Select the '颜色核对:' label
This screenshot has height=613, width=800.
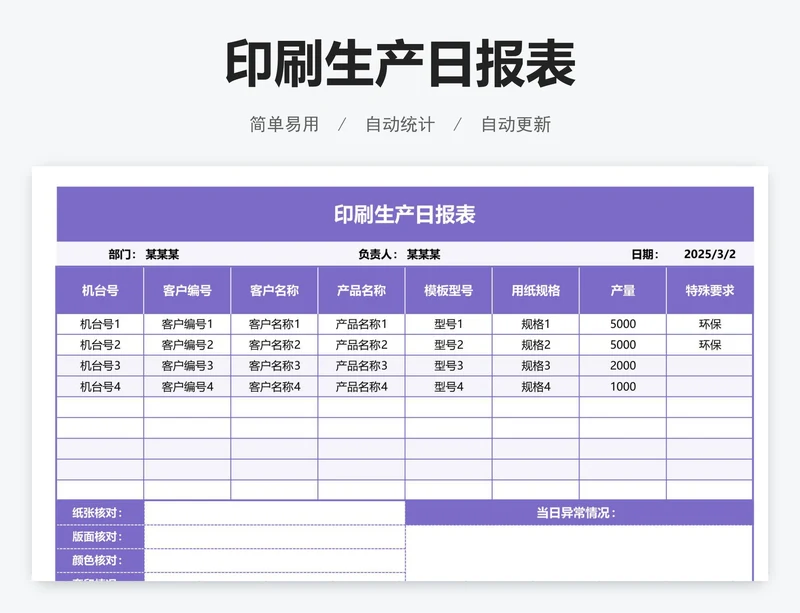click(100, 560)
